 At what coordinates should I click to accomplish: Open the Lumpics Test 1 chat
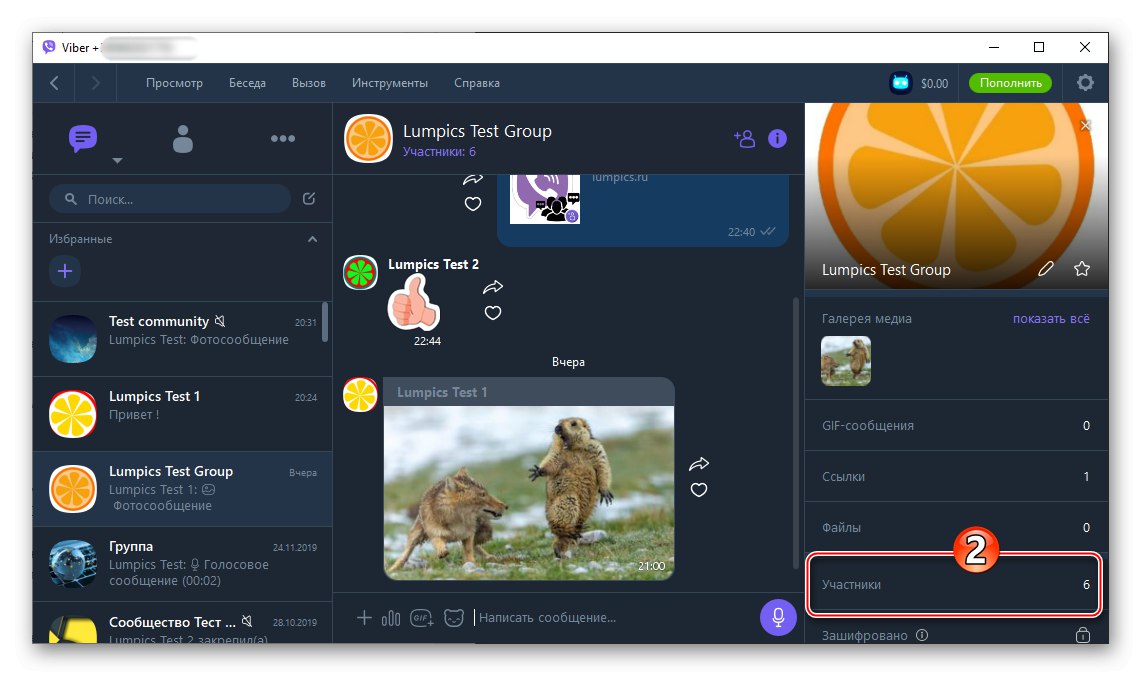(183, 414)
